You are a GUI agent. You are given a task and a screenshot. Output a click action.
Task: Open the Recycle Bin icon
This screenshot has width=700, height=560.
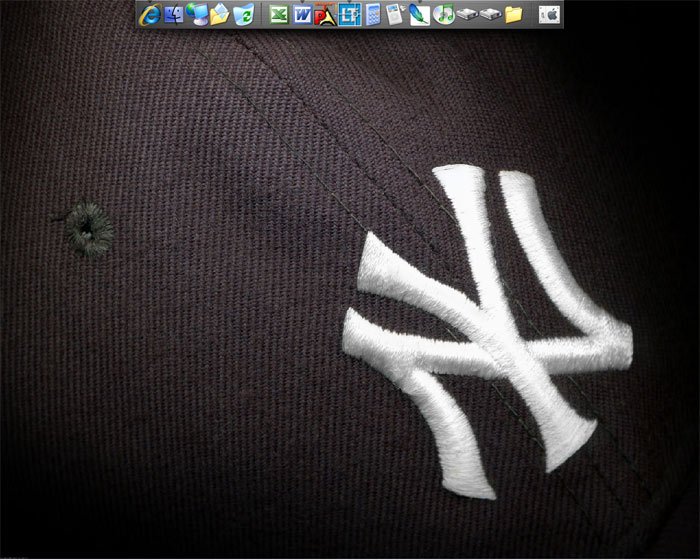pyautogui.click(x=243, y=14)
